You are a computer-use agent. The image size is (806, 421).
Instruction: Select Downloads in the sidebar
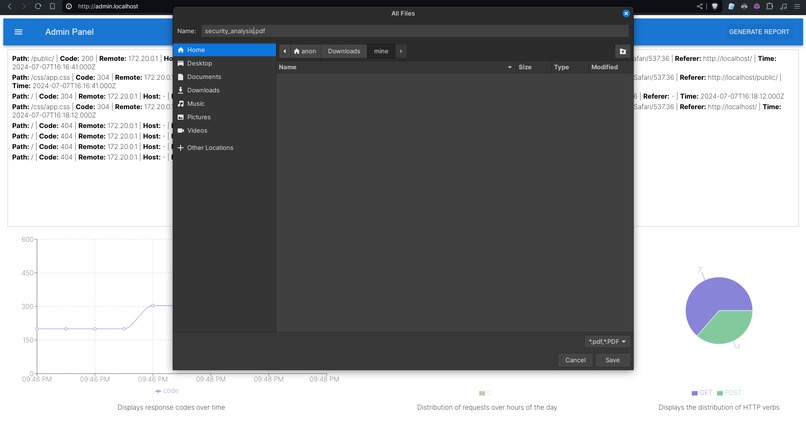click(x=225, y=90)
